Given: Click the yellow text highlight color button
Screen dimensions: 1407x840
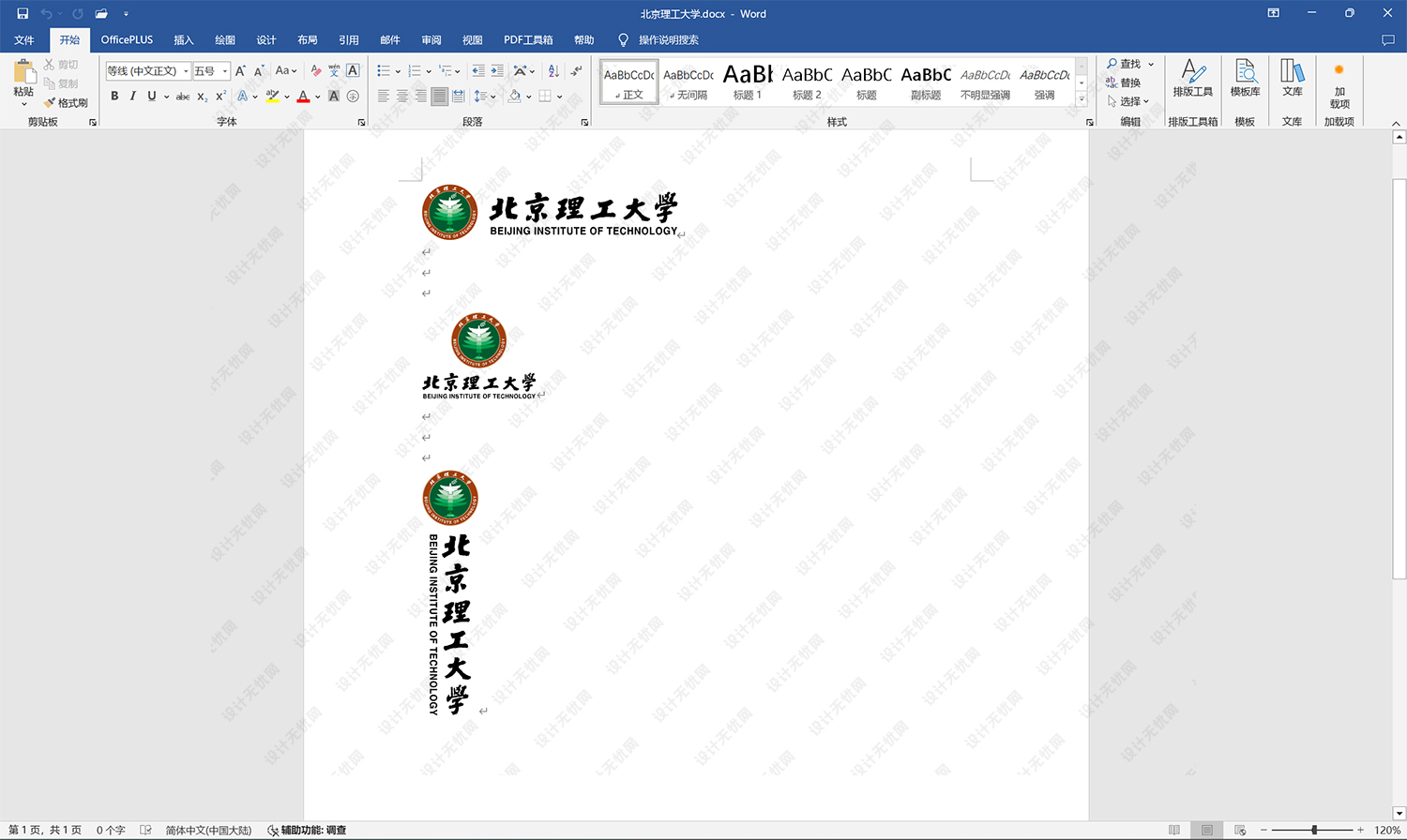Looking at the screenshot, I should pyautogui.click(x=273, y=97).
